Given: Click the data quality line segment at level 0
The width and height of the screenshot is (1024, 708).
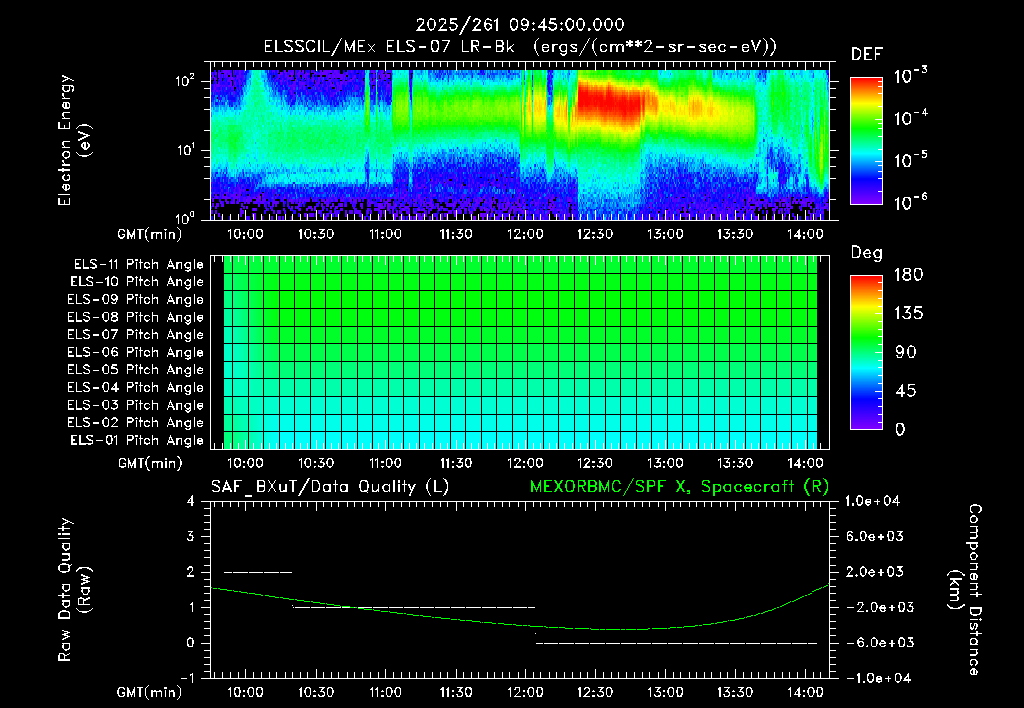Looking at the screenshot, I should [x=677, y=643].
